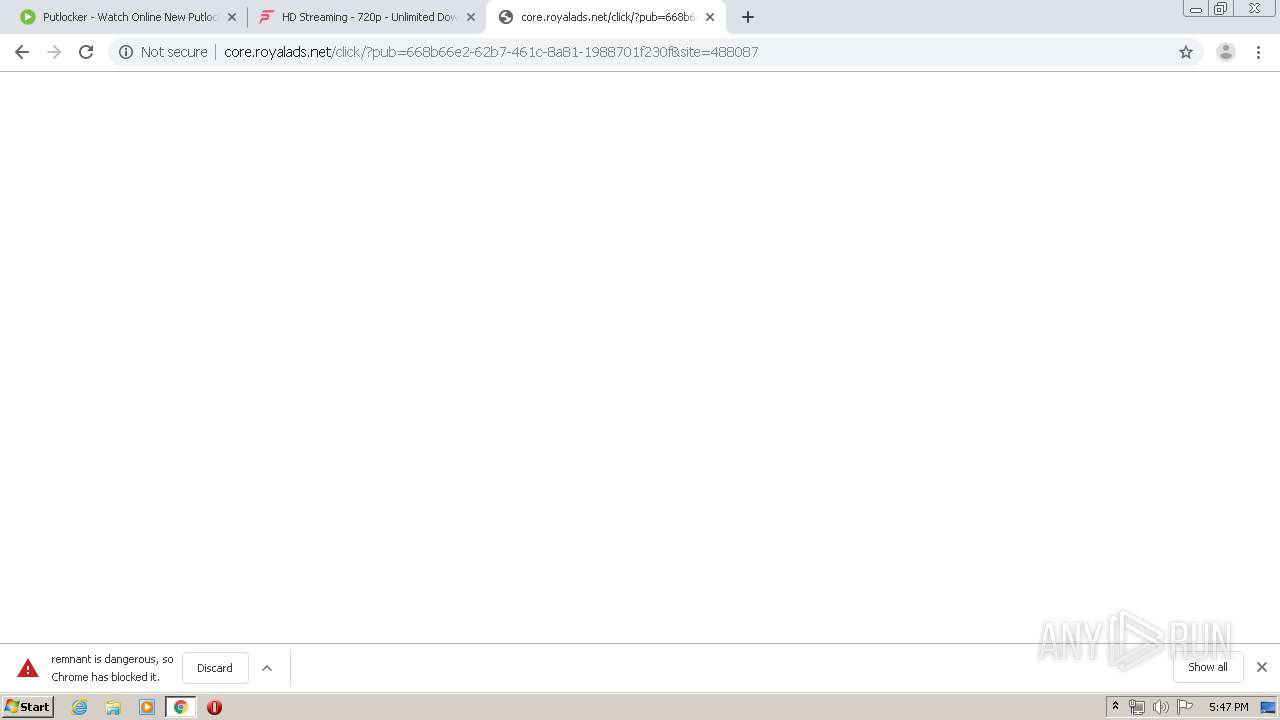Click the 5:47 PM clock
This screenshot has width=1280, height=720.
pyautogui.click(x=1228, y=707)
